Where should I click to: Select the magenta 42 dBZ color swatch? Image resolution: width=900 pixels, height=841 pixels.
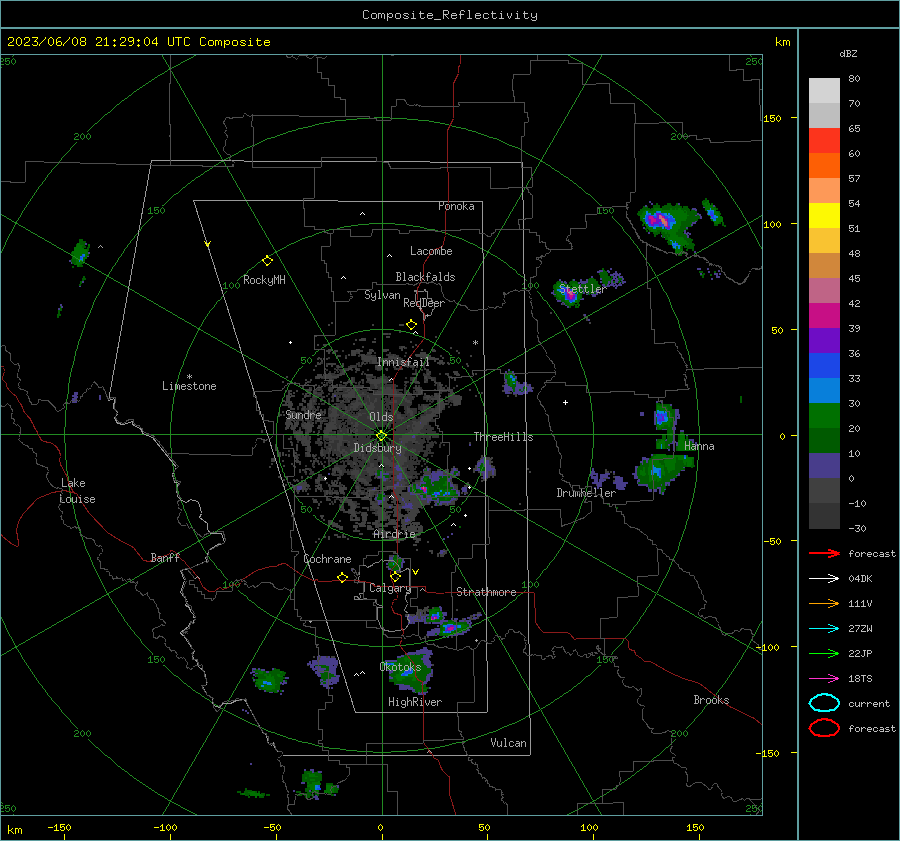tap(824, 316)
